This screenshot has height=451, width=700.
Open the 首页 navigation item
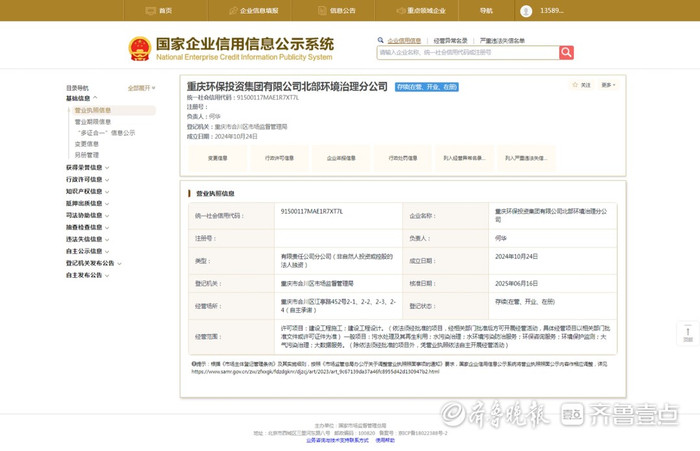(165, 11)
